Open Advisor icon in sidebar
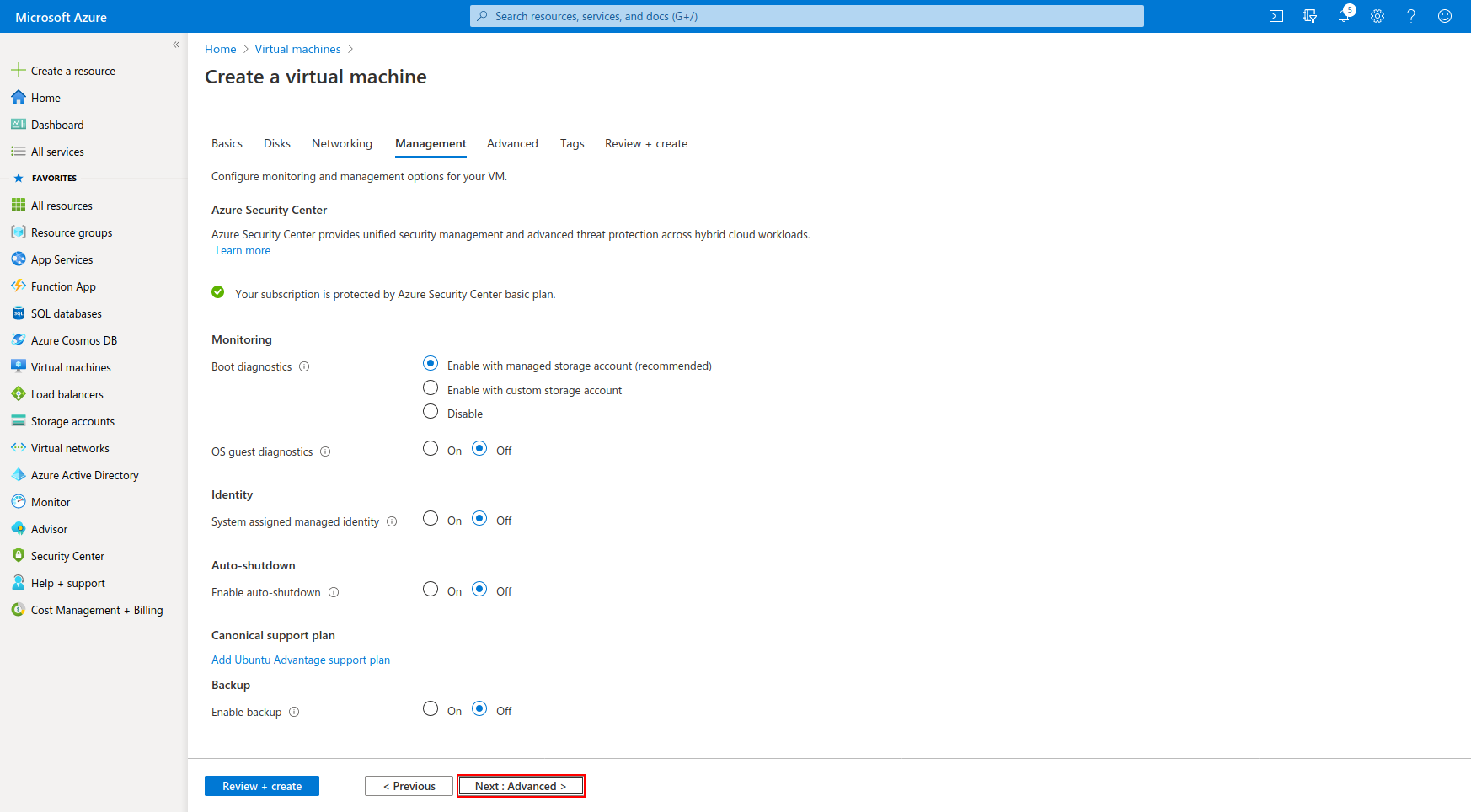Viewport: 1471px width, 812px height. coord(19,529)
